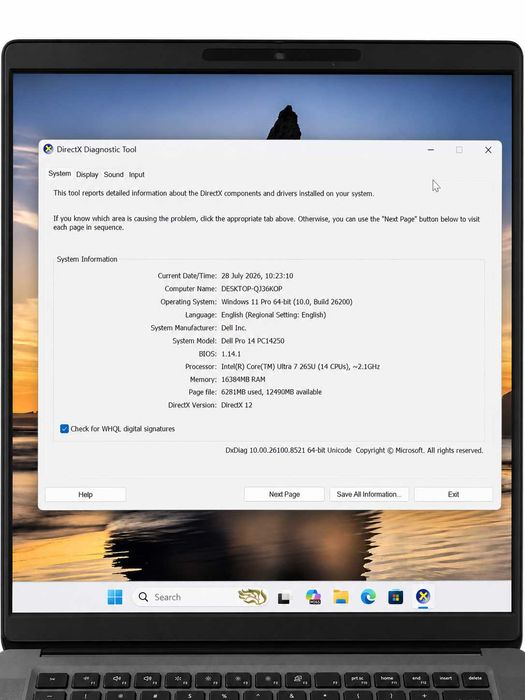Minimize the DirectX Diagnostic Tool window
The width and height of the screenshot is (525, 700).
point(431,150)
